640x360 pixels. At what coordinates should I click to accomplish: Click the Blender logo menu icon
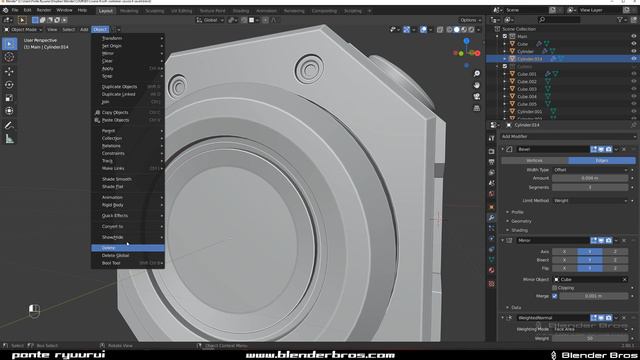5,10
